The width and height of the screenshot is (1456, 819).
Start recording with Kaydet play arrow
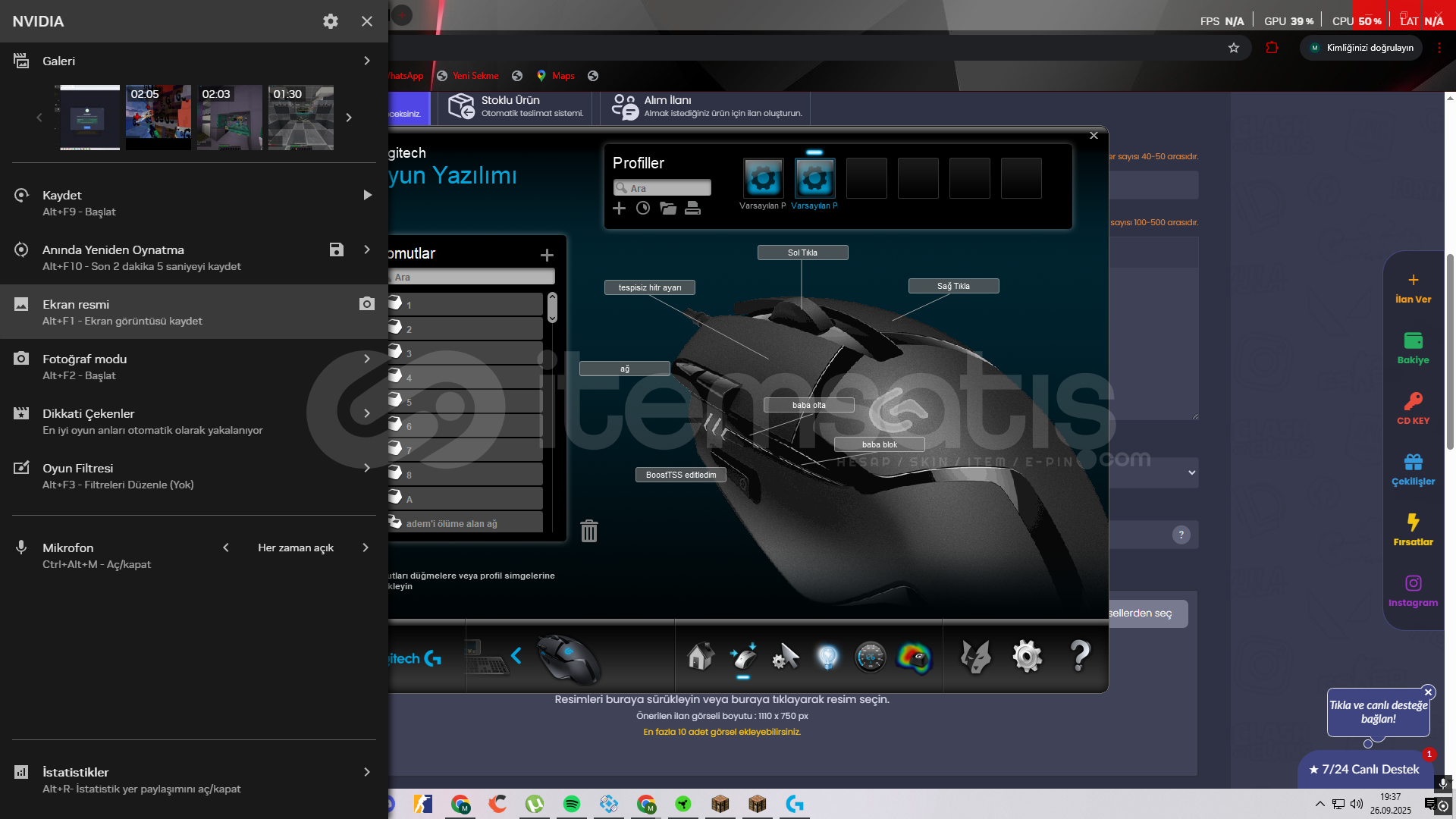[367, 195]
